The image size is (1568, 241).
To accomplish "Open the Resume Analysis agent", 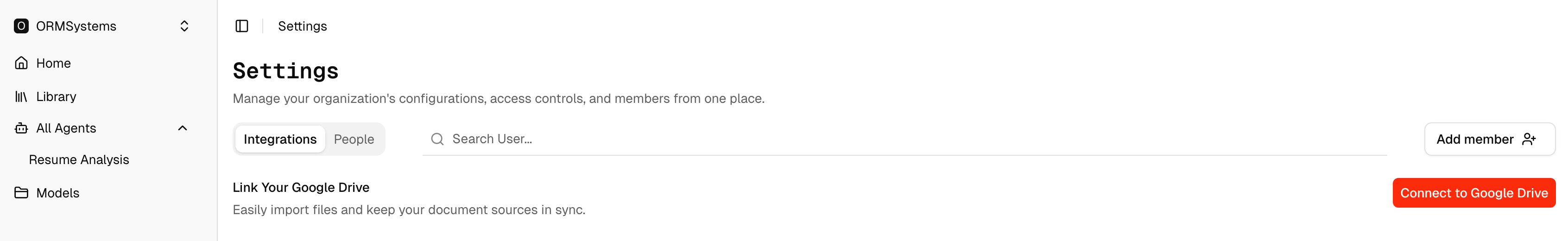I will (x=79, y=160).
